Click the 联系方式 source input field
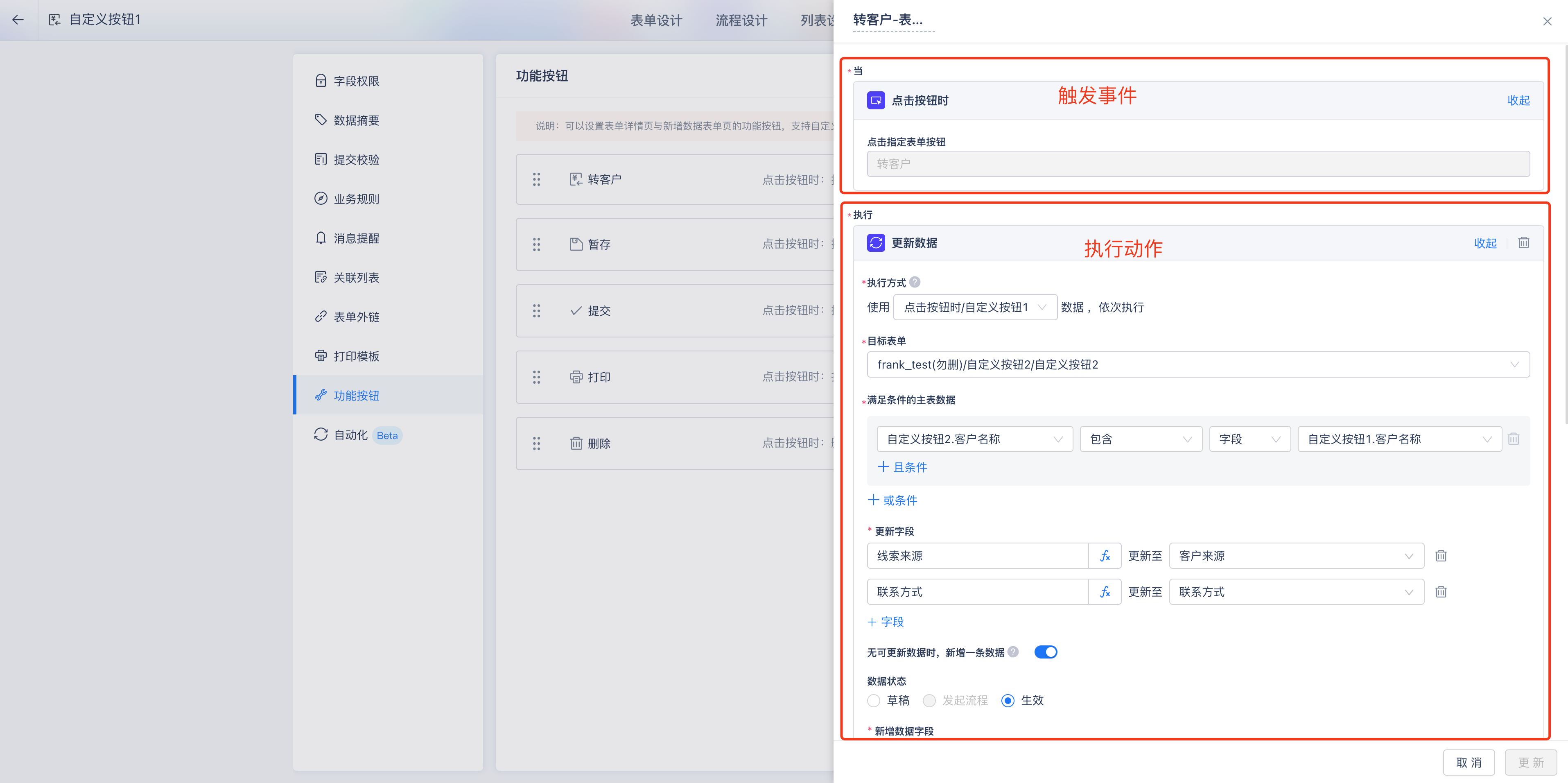 pyautogui.click(x=978, y=591)
